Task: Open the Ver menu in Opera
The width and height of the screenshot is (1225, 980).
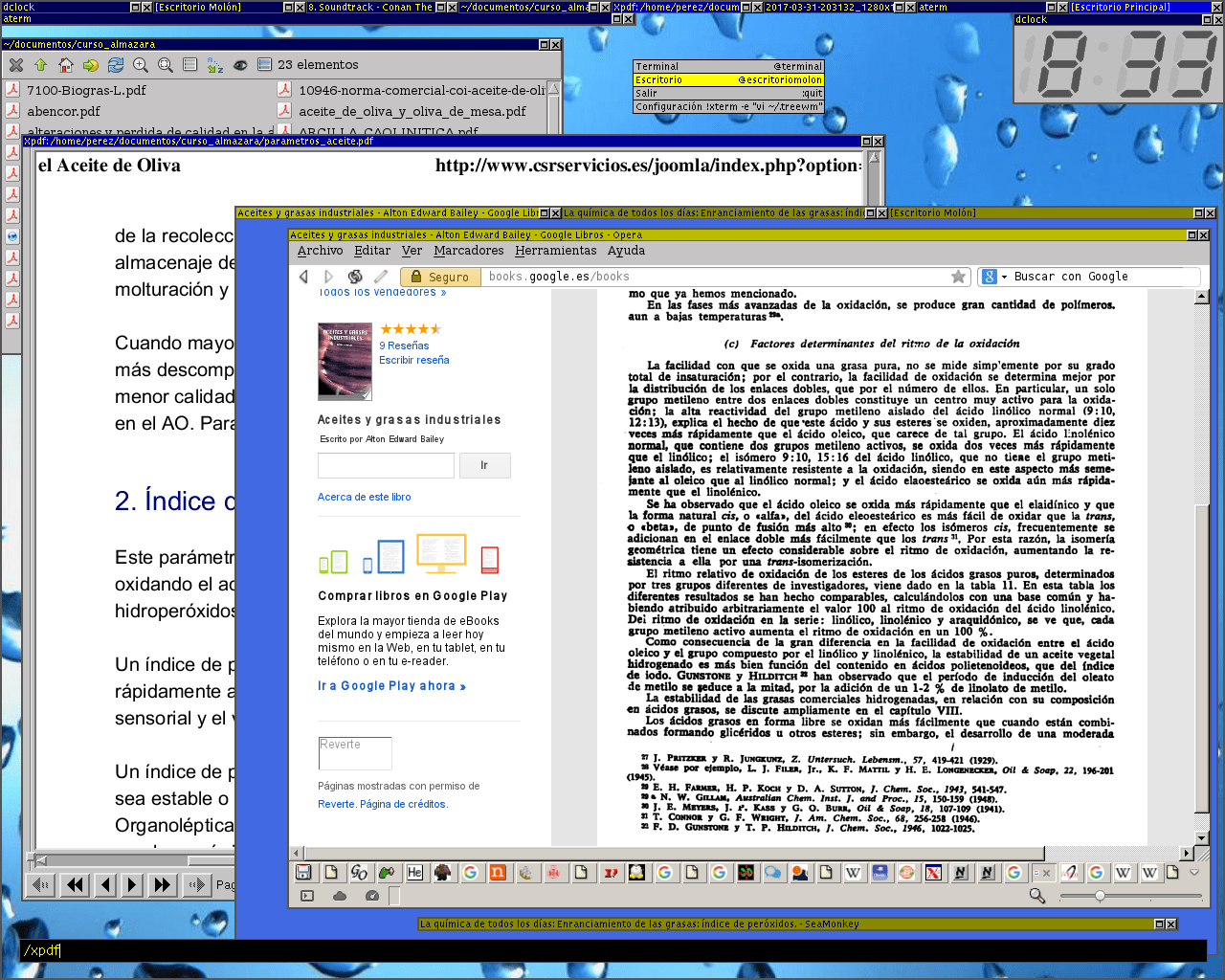Action: coord(412,251)
